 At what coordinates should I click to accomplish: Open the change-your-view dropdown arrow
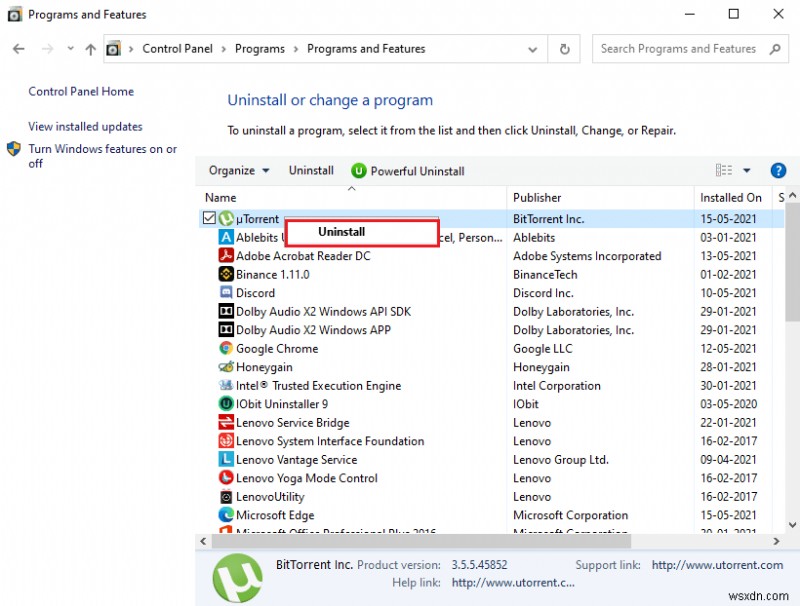pos(745,170)
